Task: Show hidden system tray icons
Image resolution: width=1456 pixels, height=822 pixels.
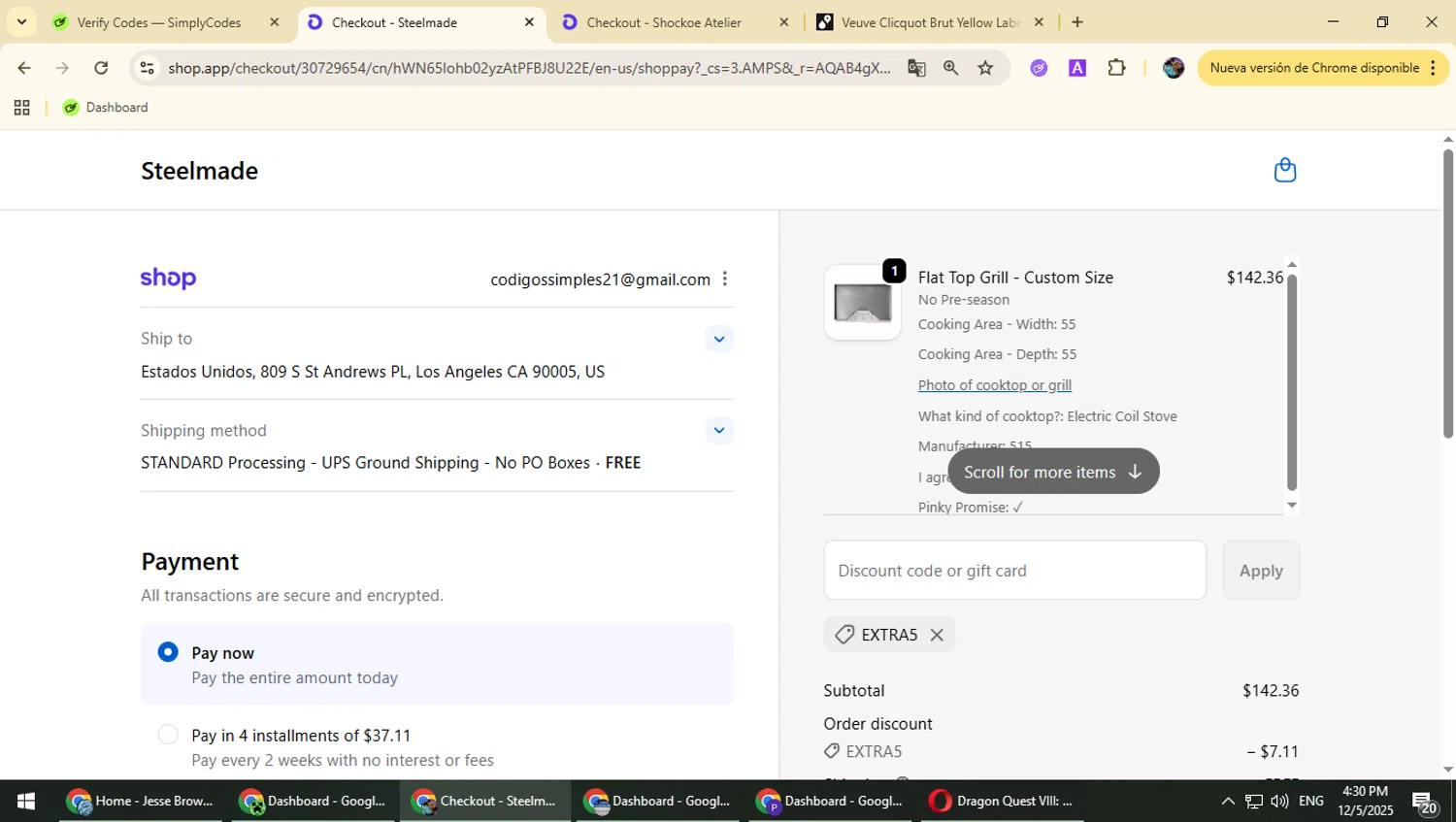Action: pos(1228,802)
